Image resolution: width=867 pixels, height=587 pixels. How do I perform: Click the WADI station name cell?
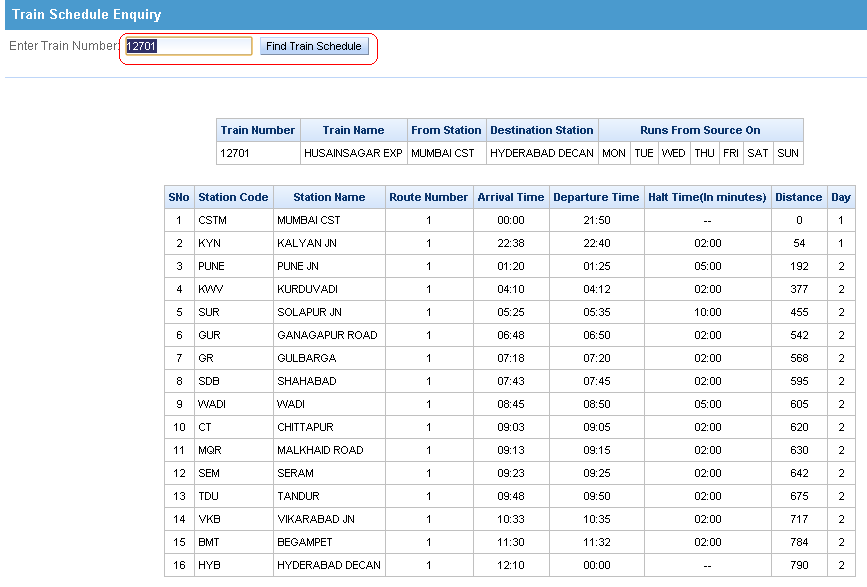point(329,404)
